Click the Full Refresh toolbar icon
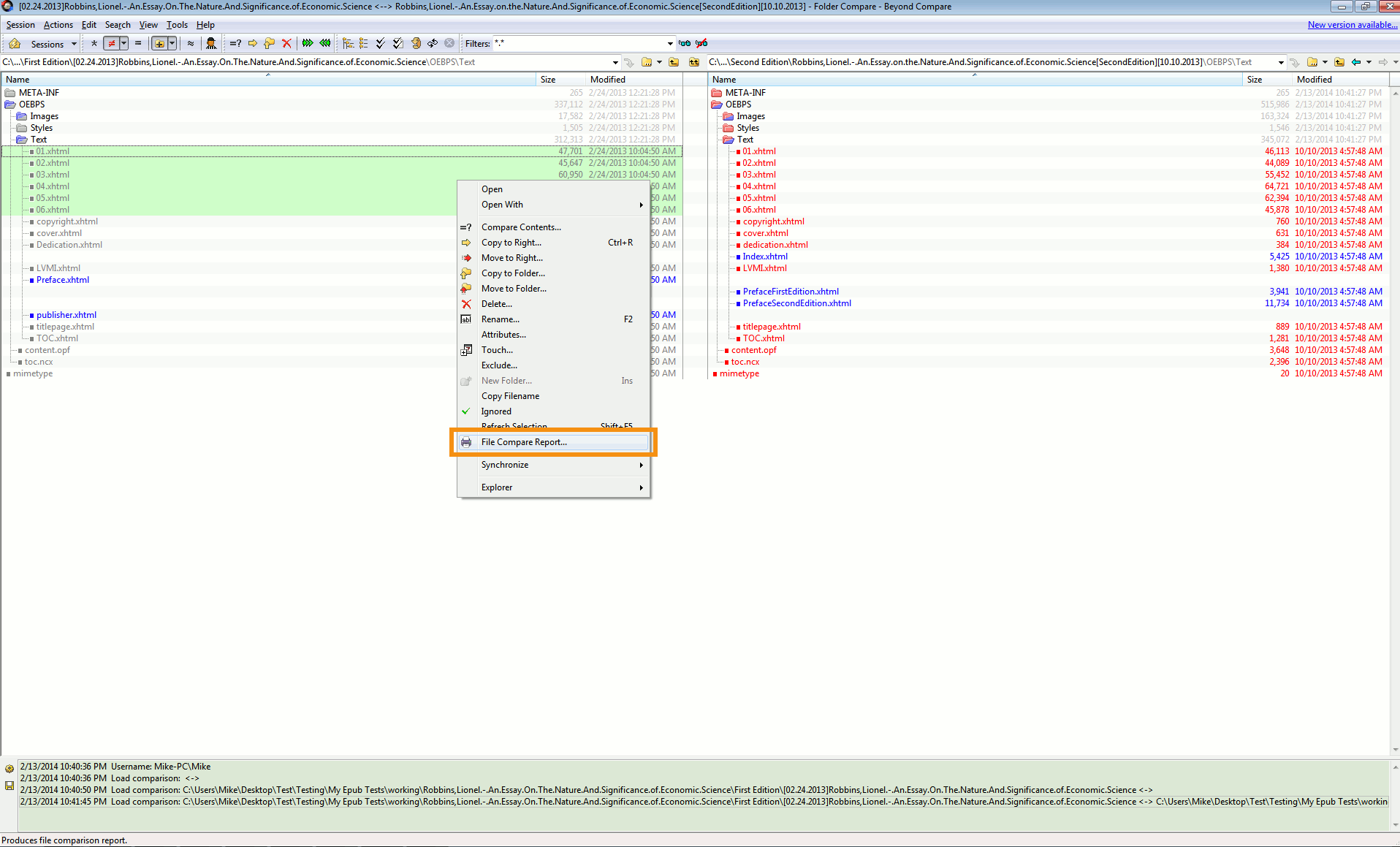Viewport: 1400px width, 847px height. click(x=416, y=44)
